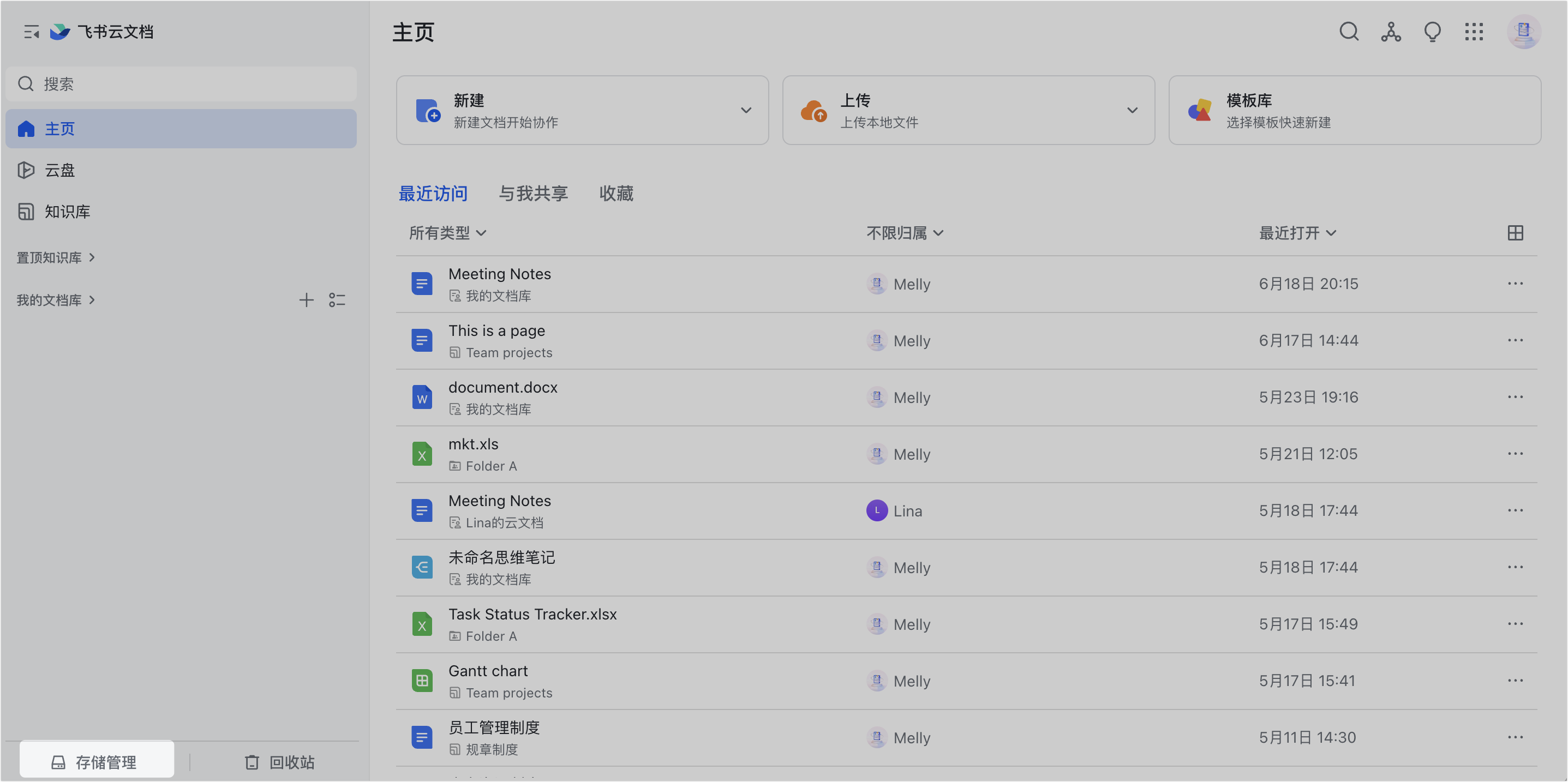The width and height of the screenshot is (1568, 782).
Task: Expand the 上传 dropdown arrow
Action: point(1132,110)
